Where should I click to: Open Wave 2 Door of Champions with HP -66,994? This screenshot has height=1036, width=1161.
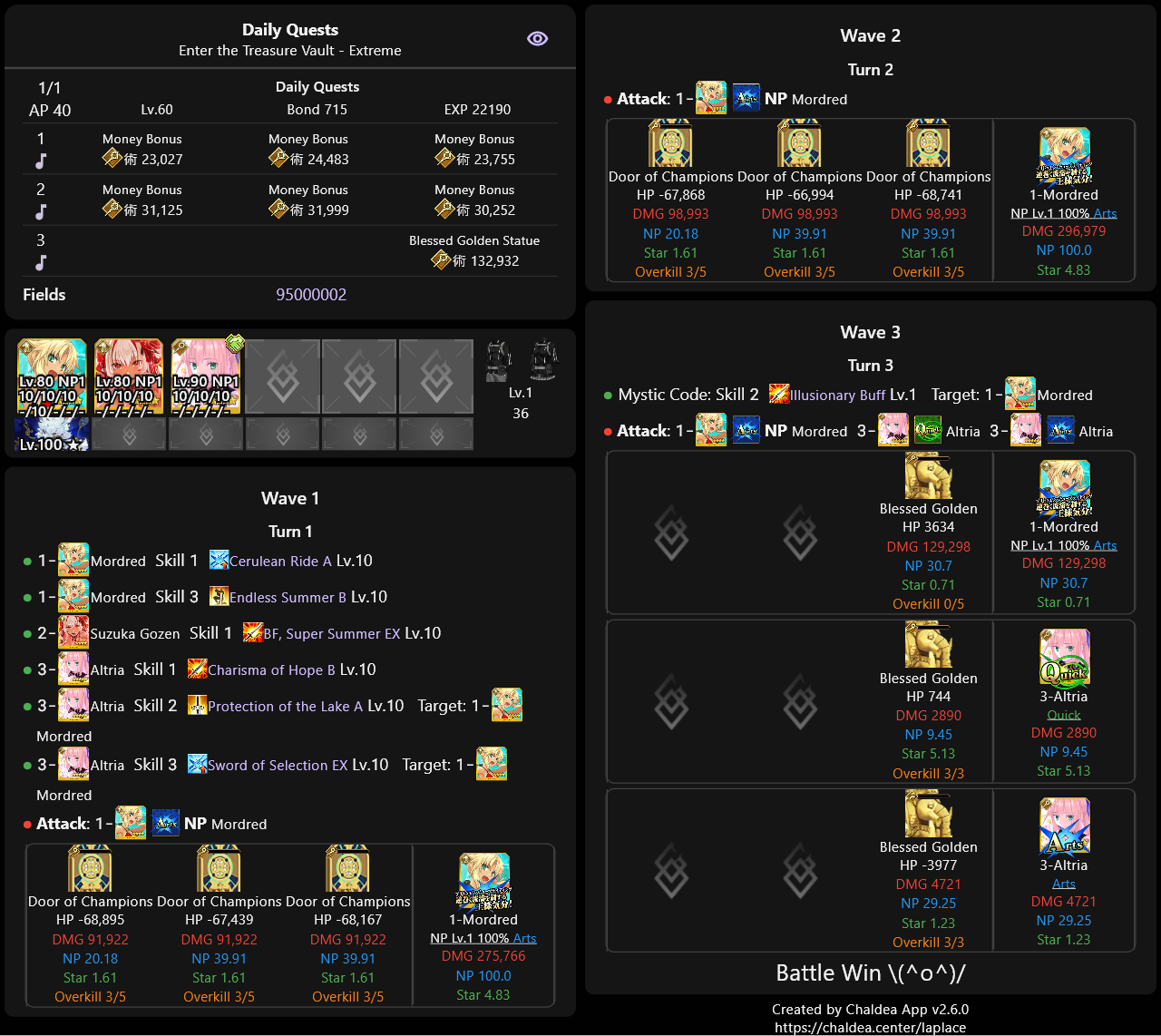coord(799,144)
